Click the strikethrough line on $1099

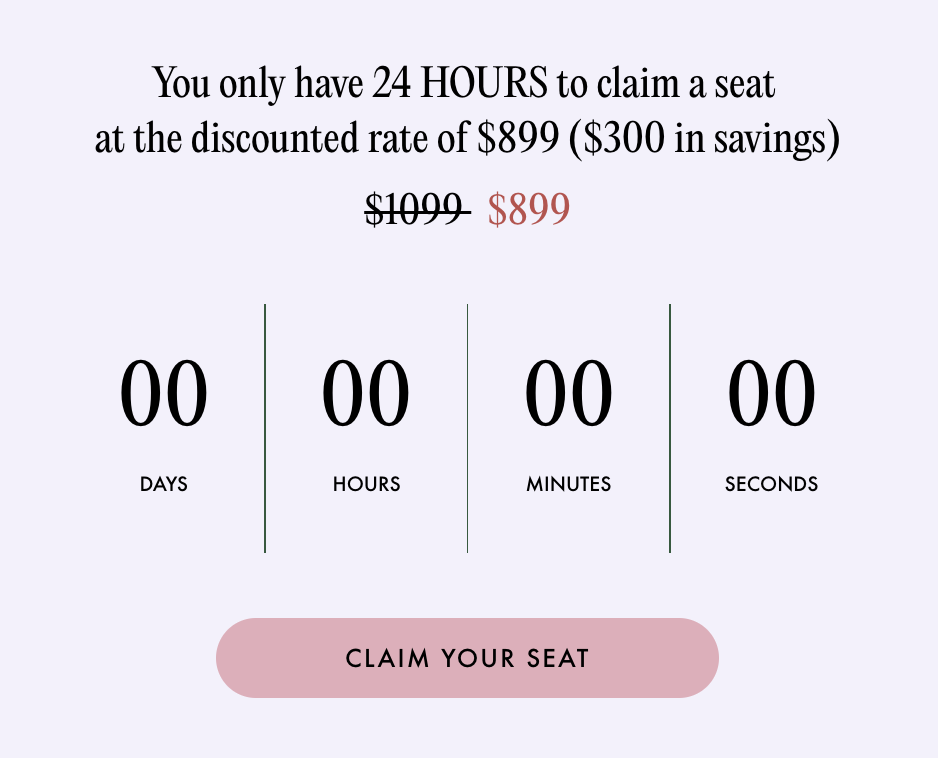(x=414, y=212)
